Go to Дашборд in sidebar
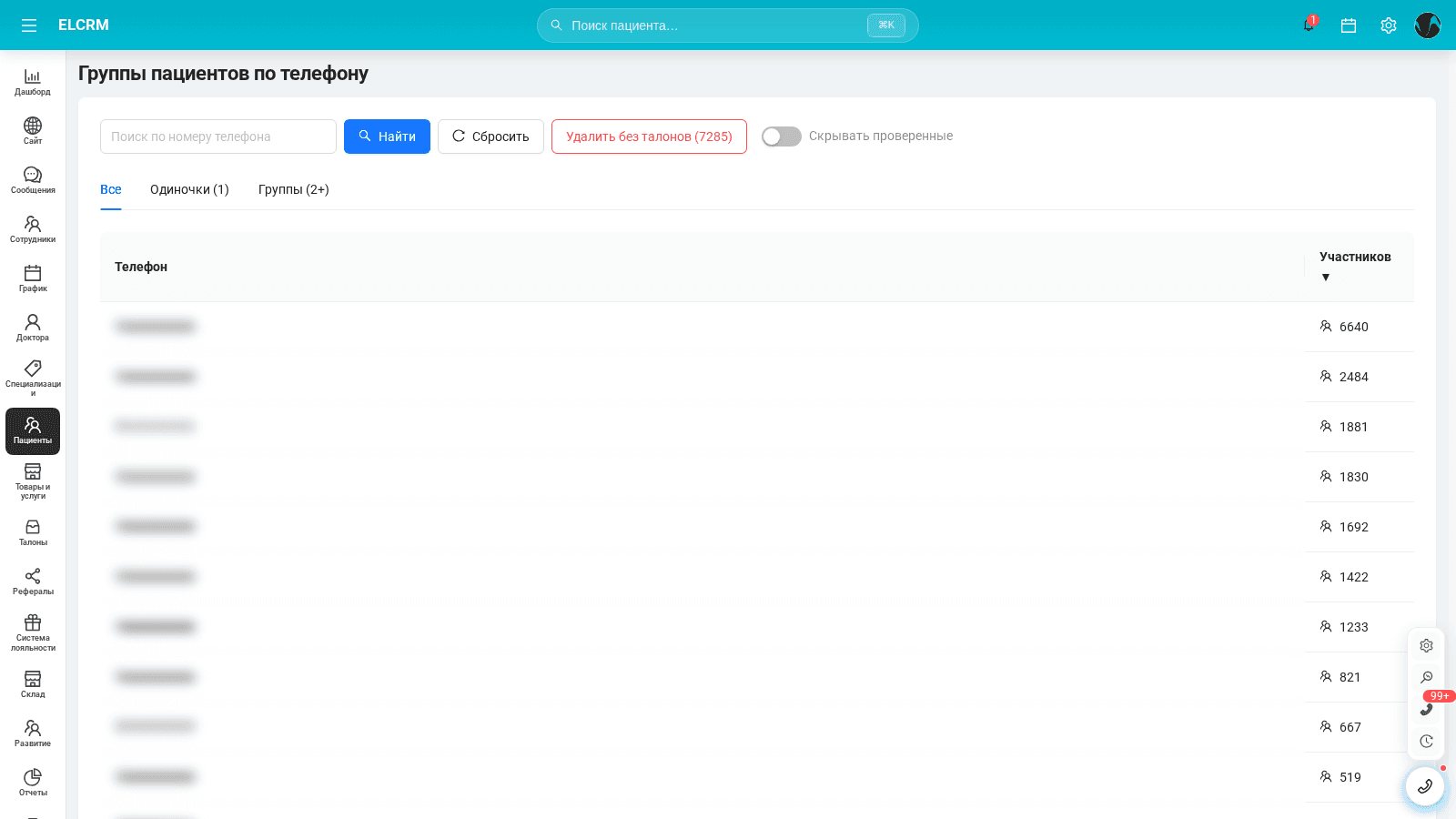 tap(33, 82)
